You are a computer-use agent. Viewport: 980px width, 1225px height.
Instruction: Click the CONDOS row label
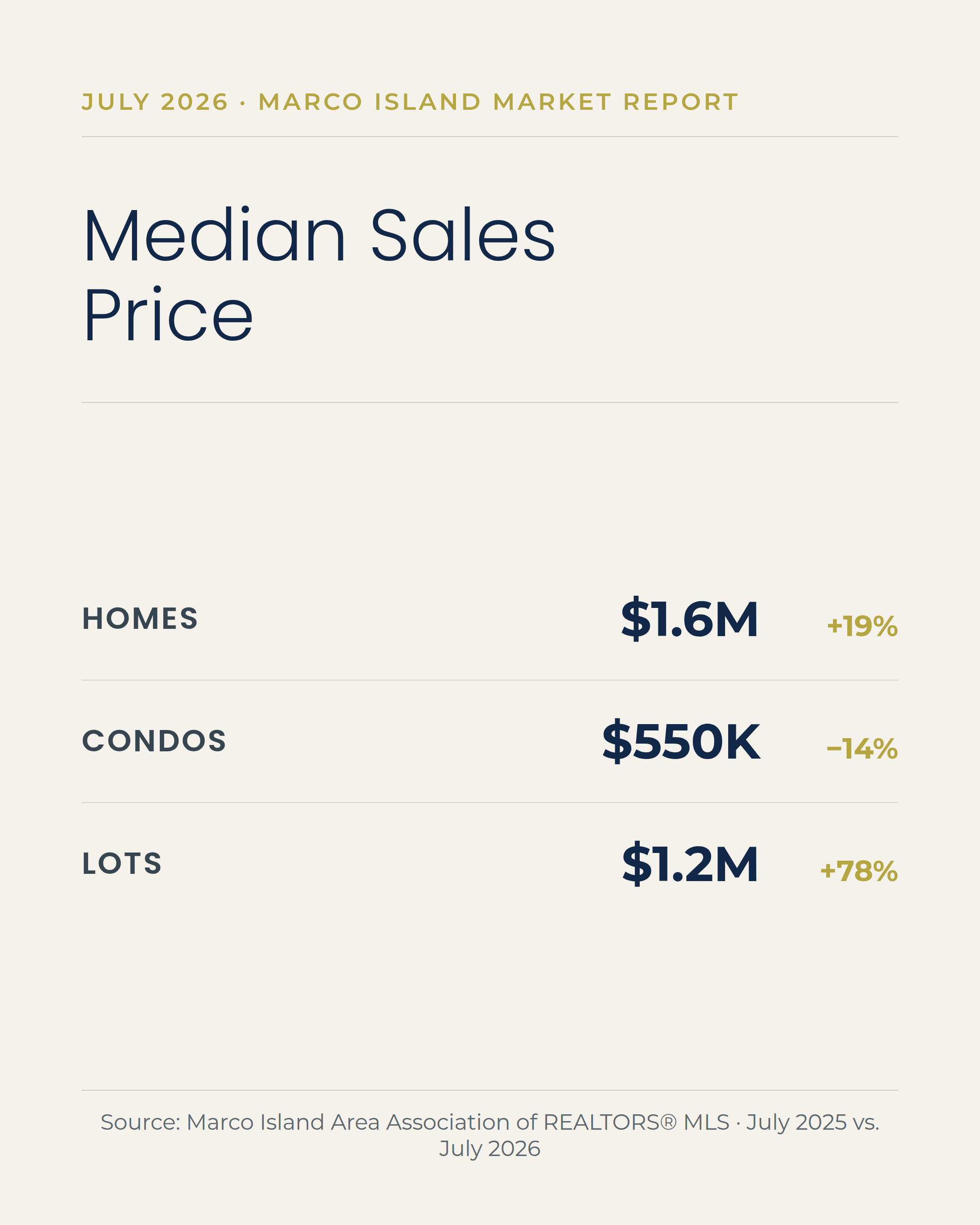pyautogui.click(x=154, y=741)
